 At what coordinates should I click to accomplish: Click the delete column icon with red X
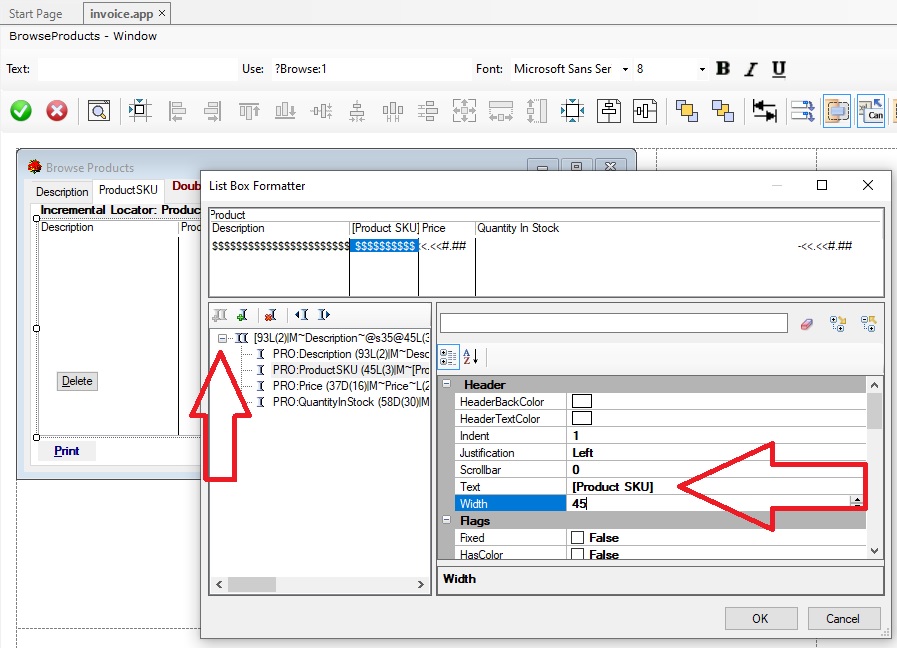click(270, 315)
